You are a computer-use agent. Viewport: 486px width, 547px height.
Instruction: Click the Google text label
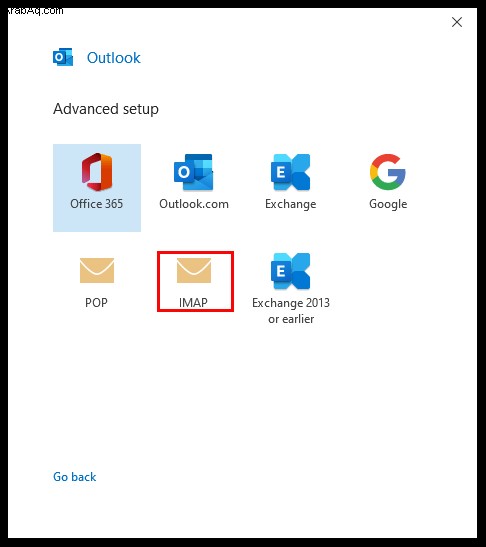pyautogui.click(x=388, y=204)
